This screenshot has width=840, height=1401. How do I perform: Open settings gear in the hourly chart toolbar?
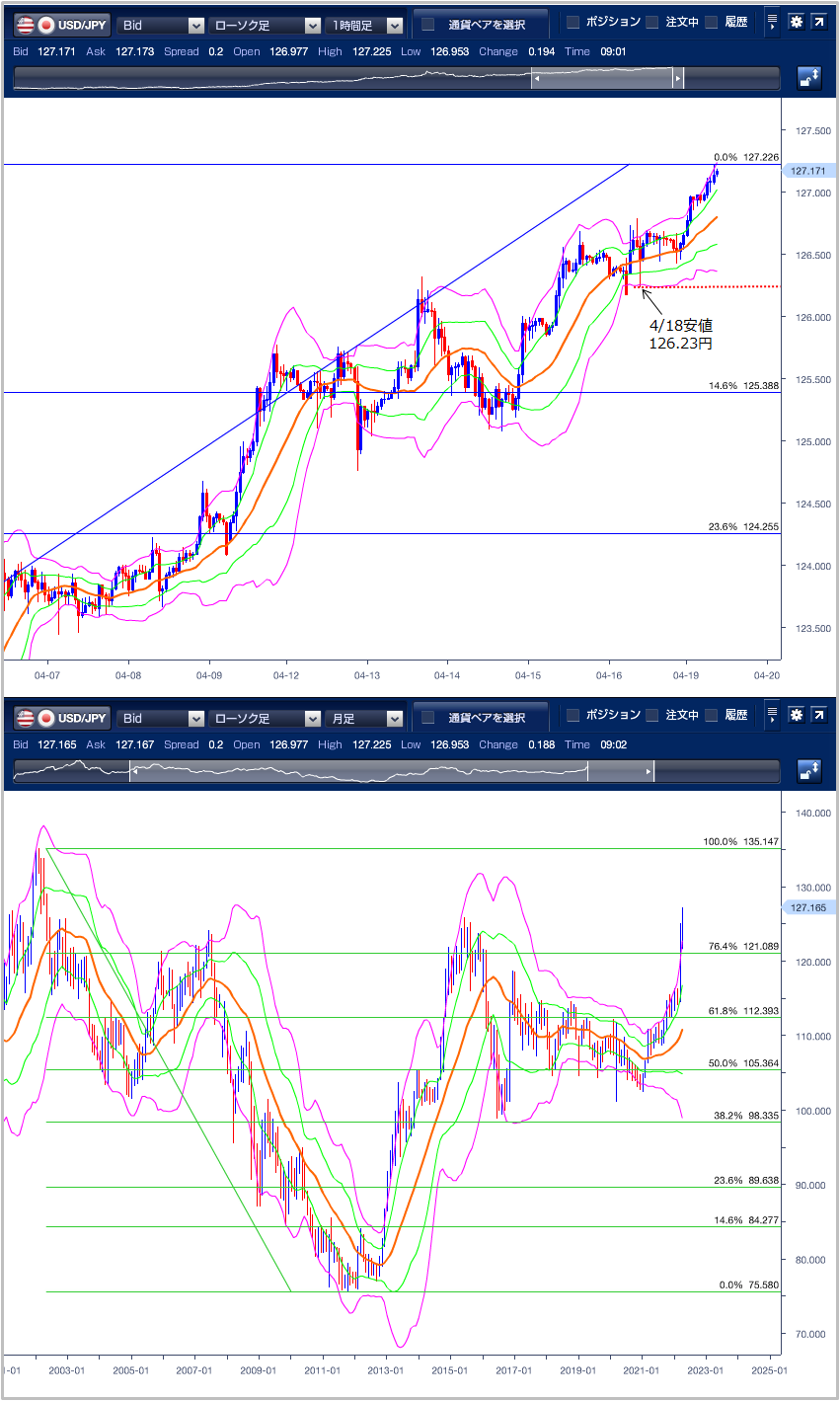(795, 24)
